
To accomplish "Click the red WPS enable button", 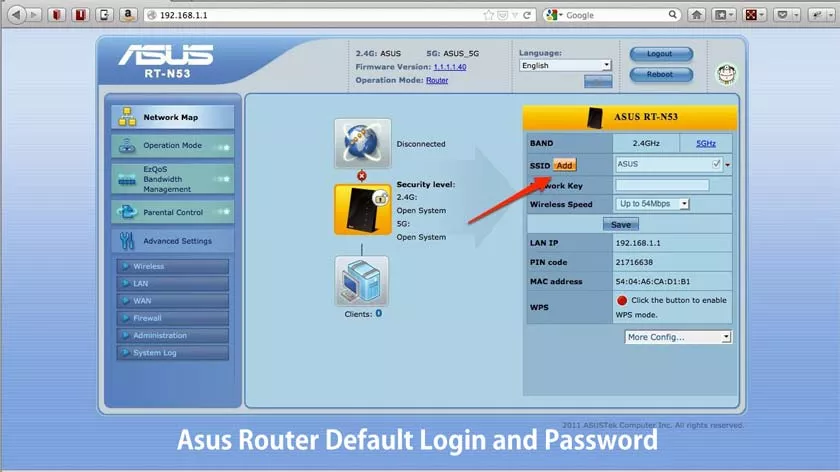I will pos(622,301).
